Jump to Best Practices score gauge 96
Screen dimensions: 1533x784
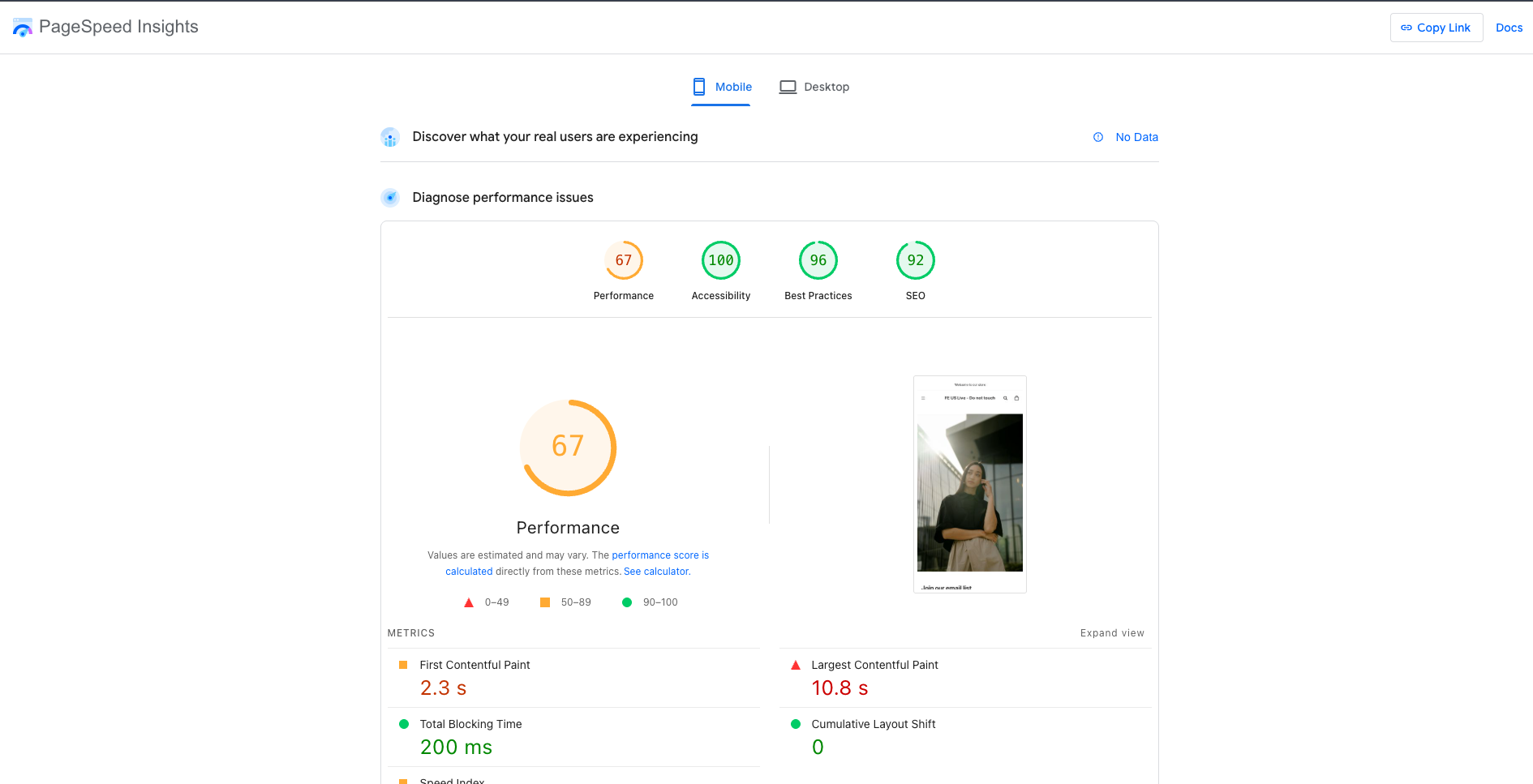click(818, 261)
